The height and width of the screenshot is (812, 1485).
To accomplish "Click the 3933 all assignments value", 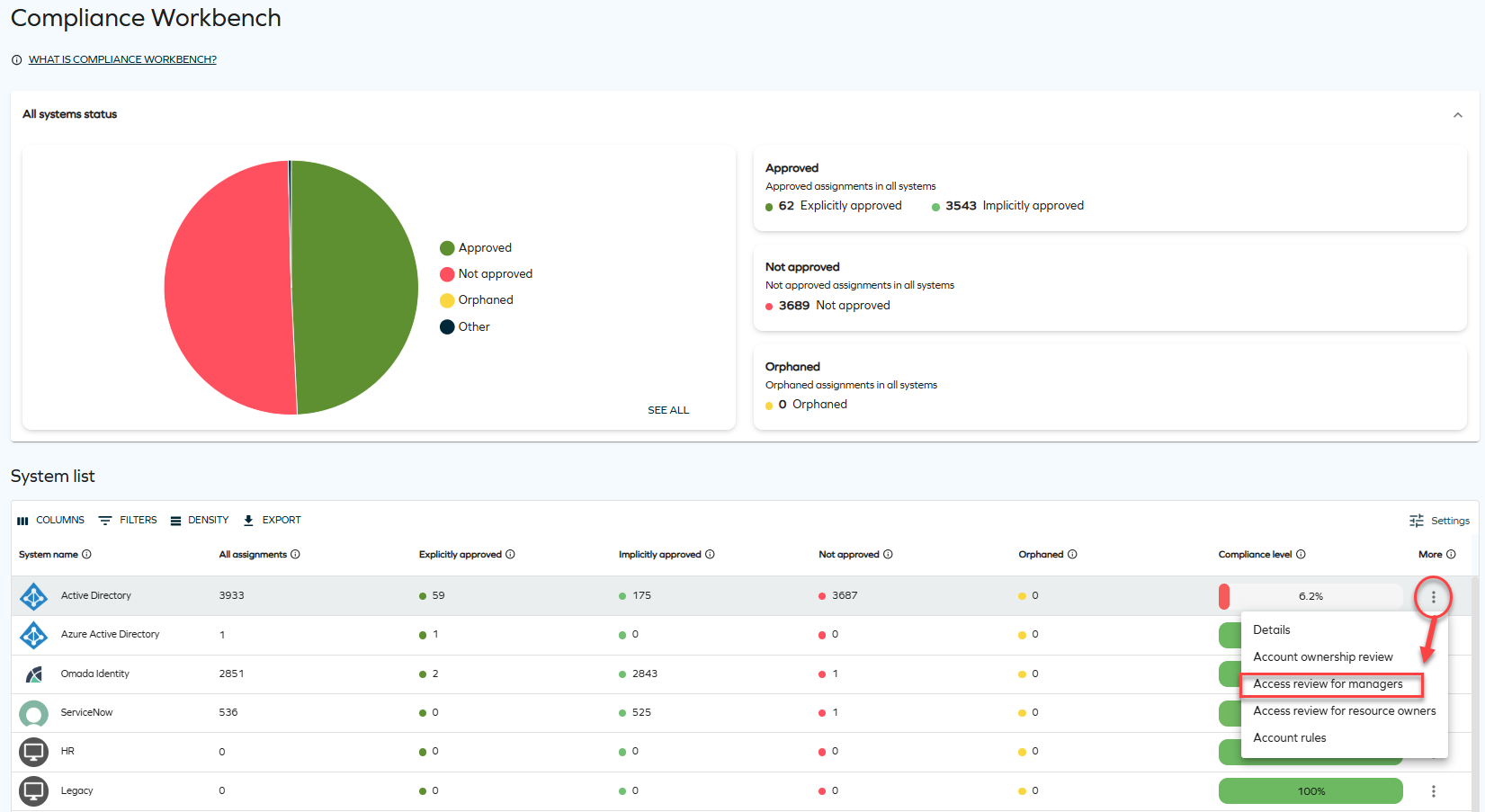I will 231,596.
